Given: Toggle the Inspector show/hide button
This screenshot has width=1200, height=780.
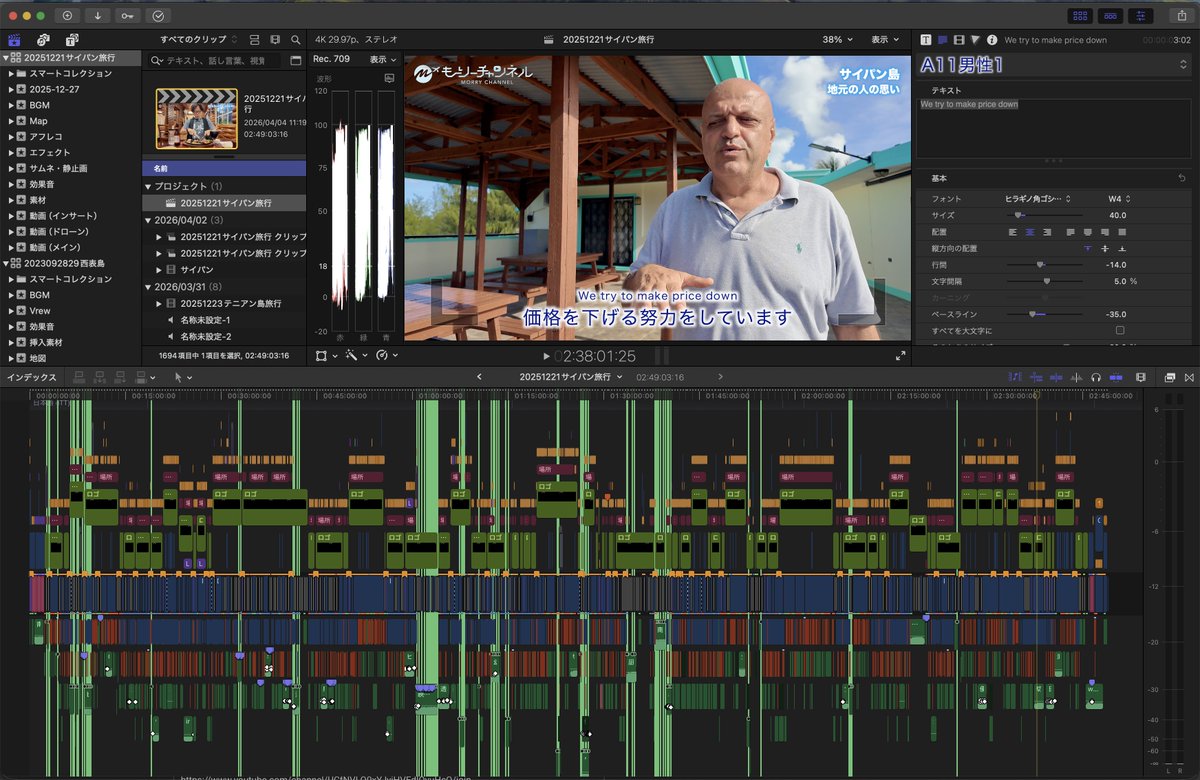Looking at the screenshot, I should pos(1140,15).
